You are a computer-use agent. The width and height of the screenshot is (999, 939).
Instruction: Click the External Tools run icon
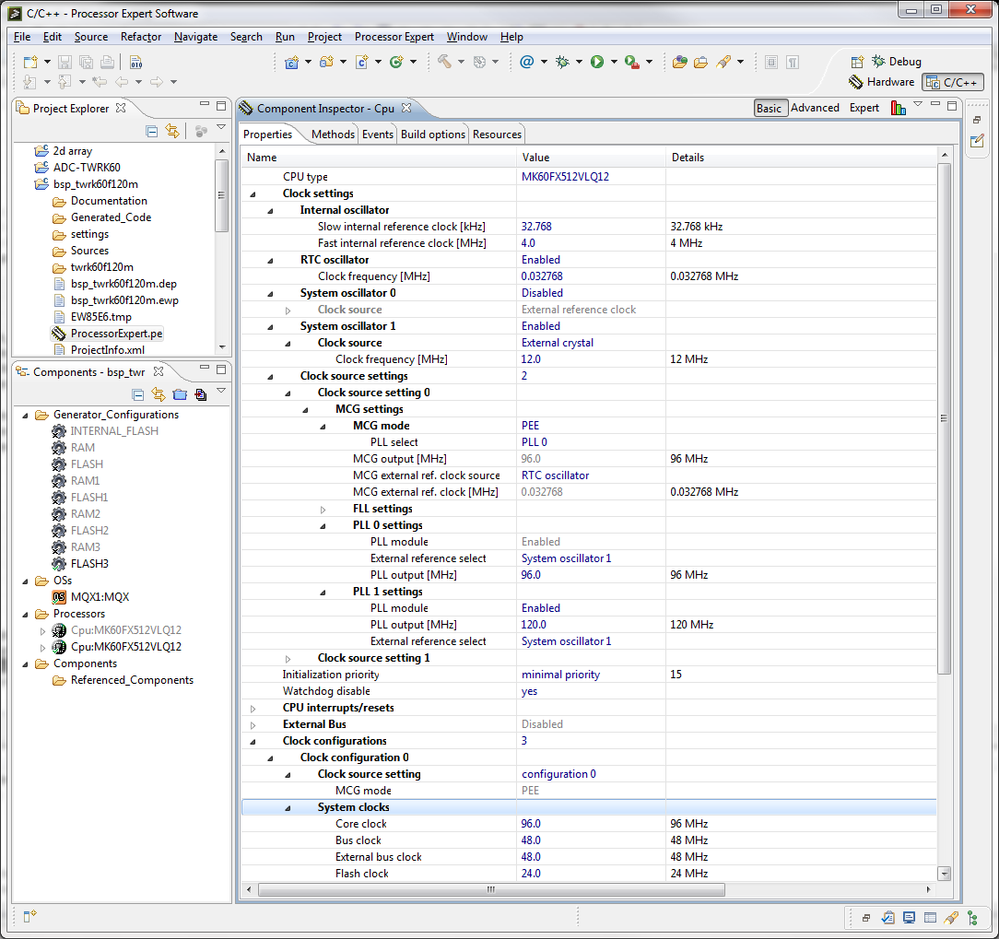[632, 62]
